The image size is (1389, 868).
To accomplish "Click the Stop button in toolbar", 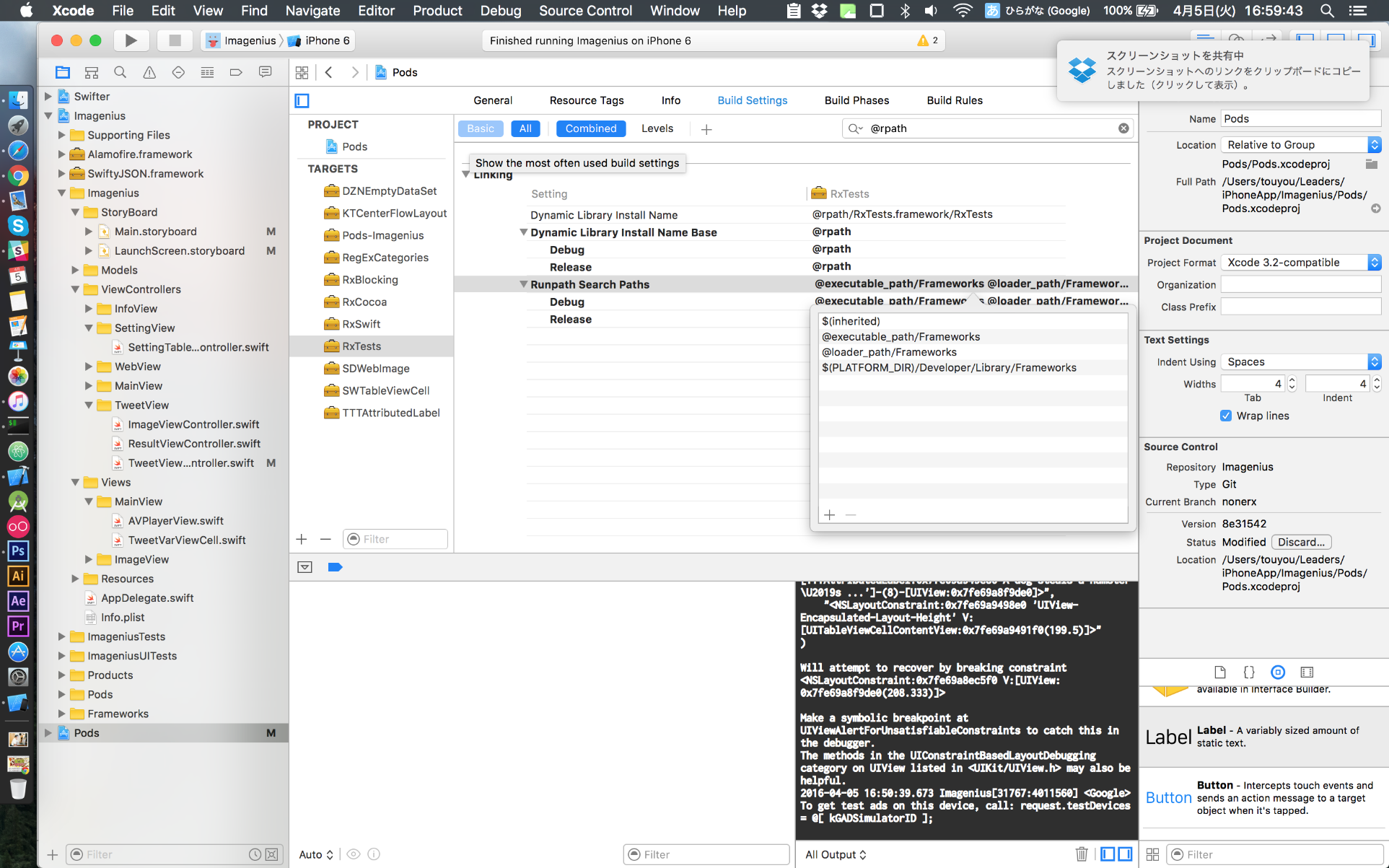I will click(175, 40).
